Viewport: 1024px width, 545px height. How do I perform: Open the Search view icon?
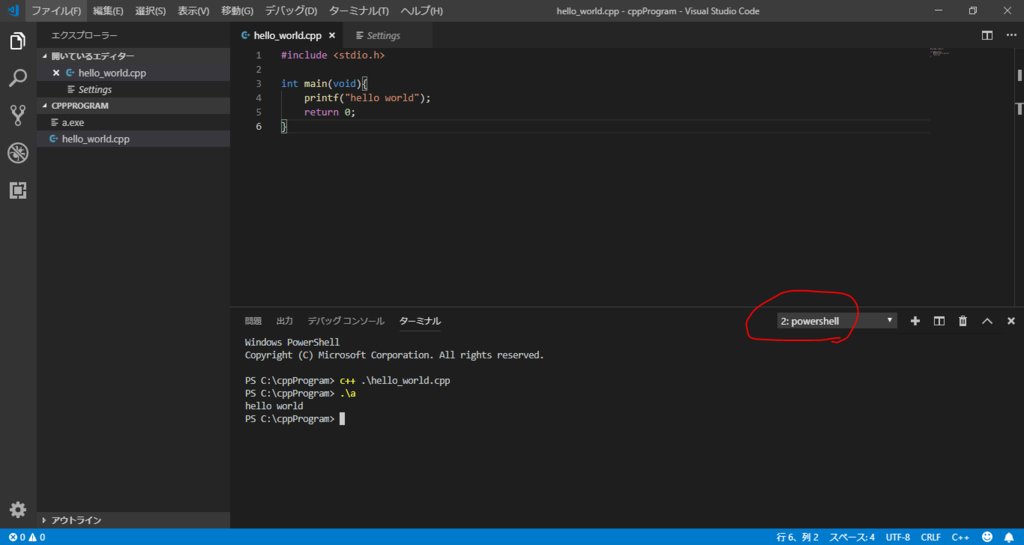pos(18,78)
